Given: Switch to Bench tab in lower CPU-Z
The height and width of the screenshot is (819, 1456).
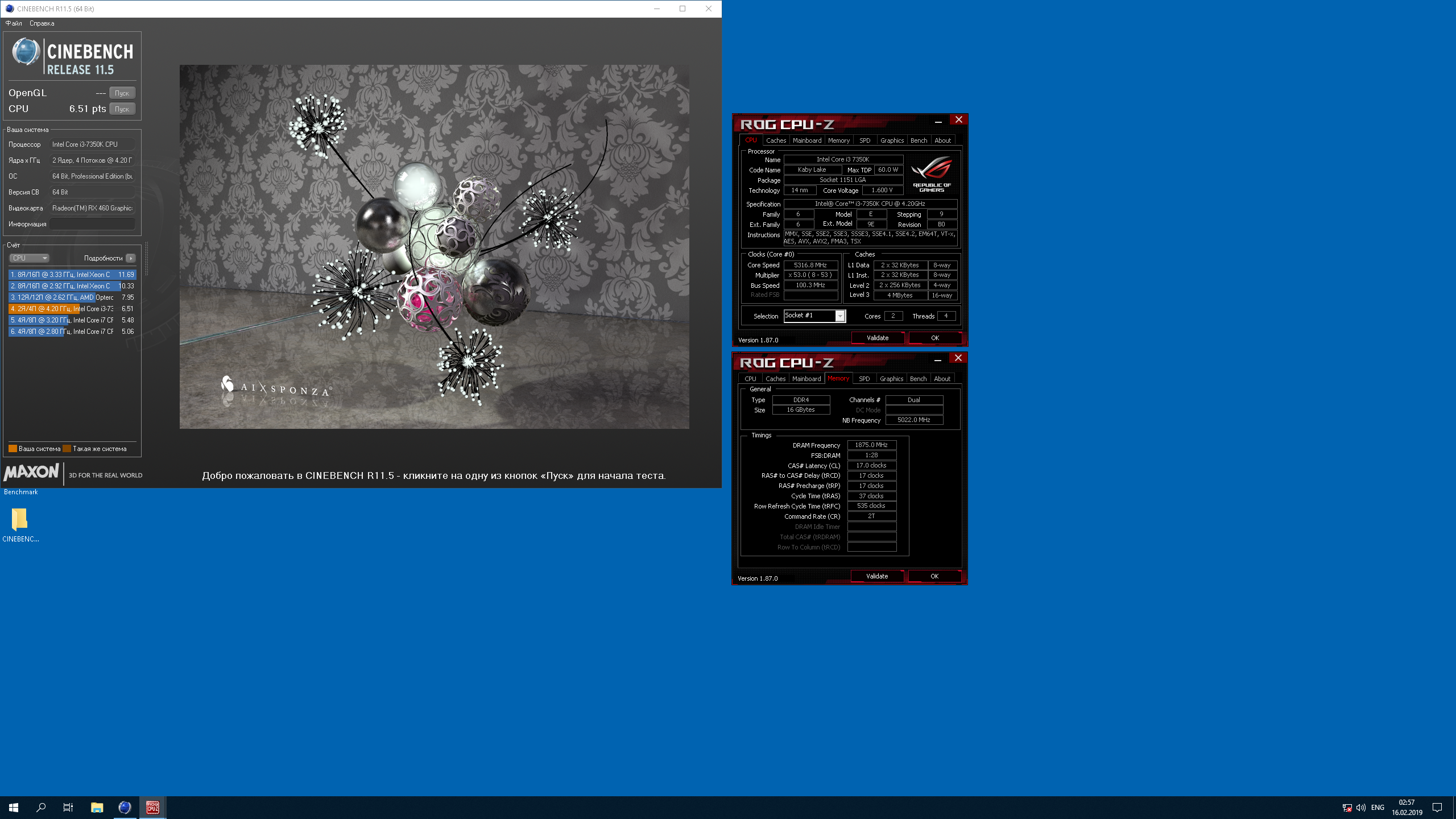Looking at the screenshot, I should pyautogui.click(x=918, y=379).
